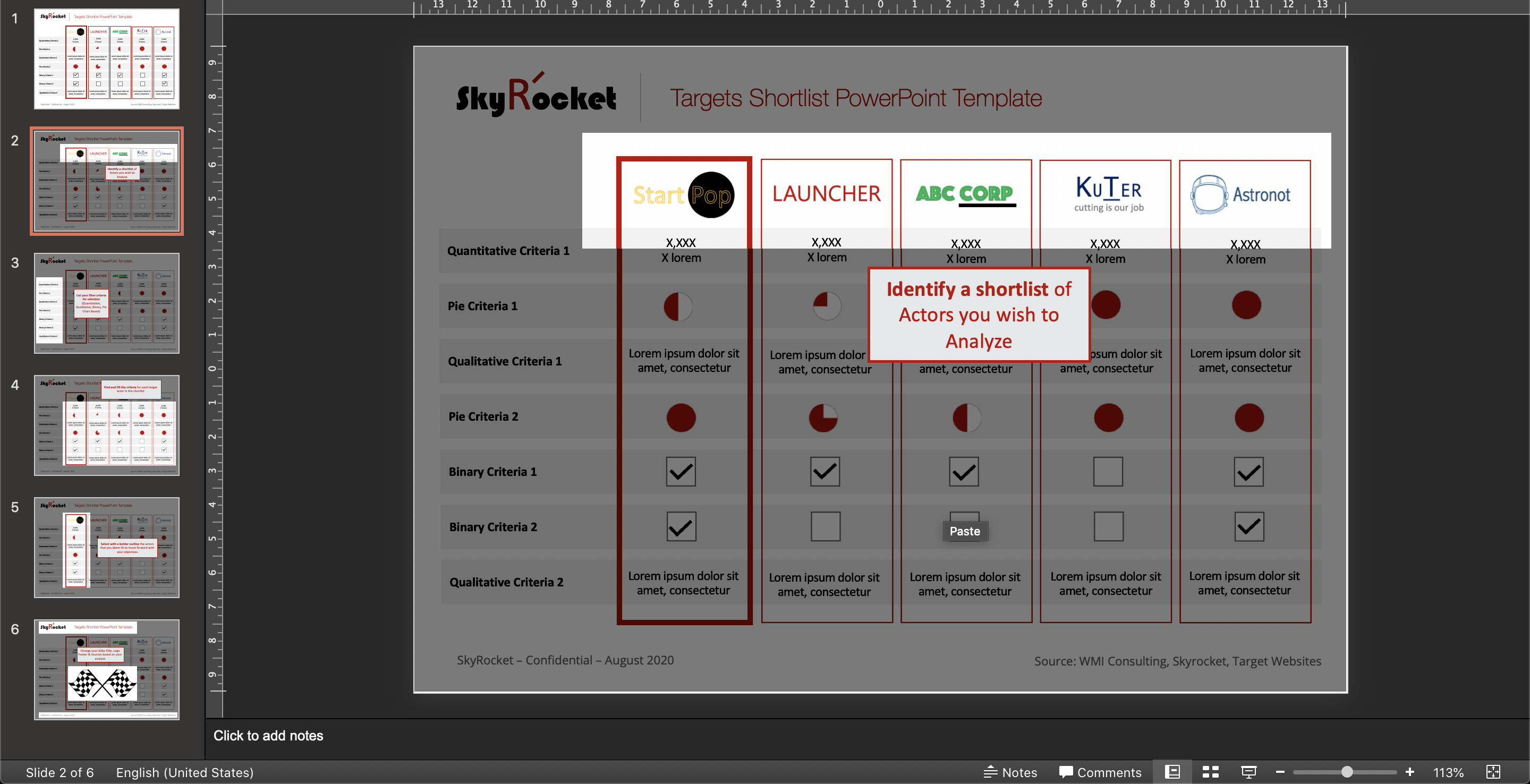Switch to Normal view icon
This screenshot has height=784, width=1530.
pyautogui.click(x=1172, y=772)
